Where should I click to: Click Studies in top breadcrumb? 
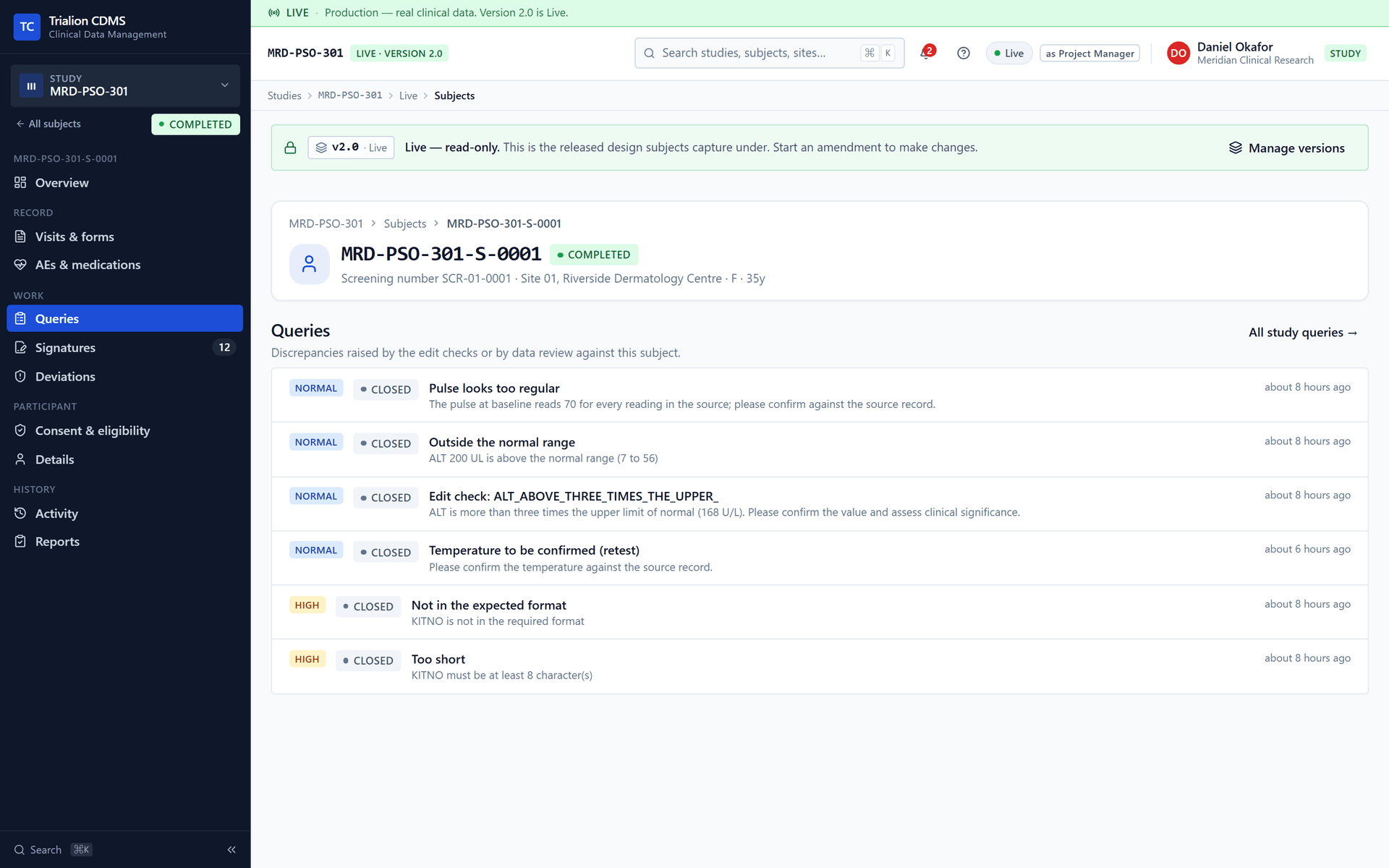(284, 95)
